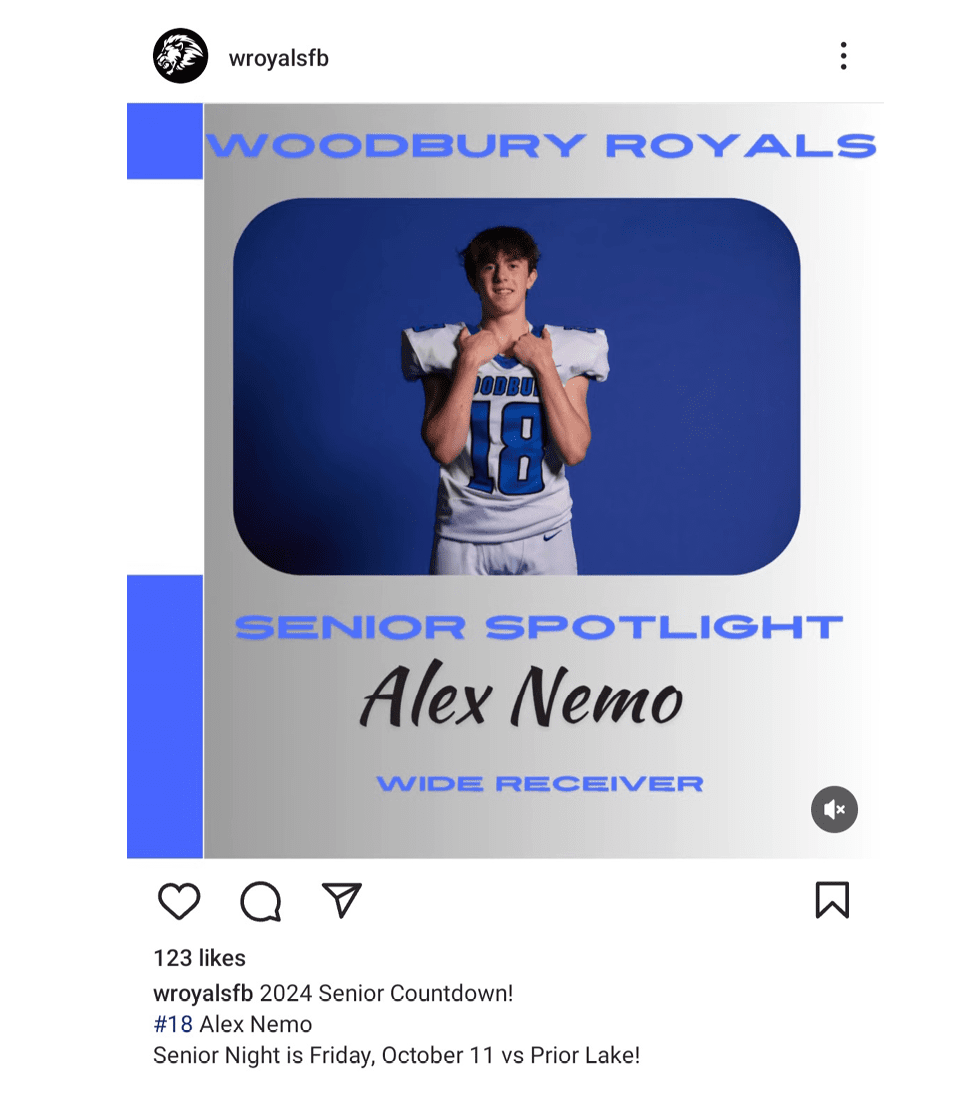Open the wroyalsfb username in the post header
980x1115 pixels.
pyautogui.click(x=279, y=58)
